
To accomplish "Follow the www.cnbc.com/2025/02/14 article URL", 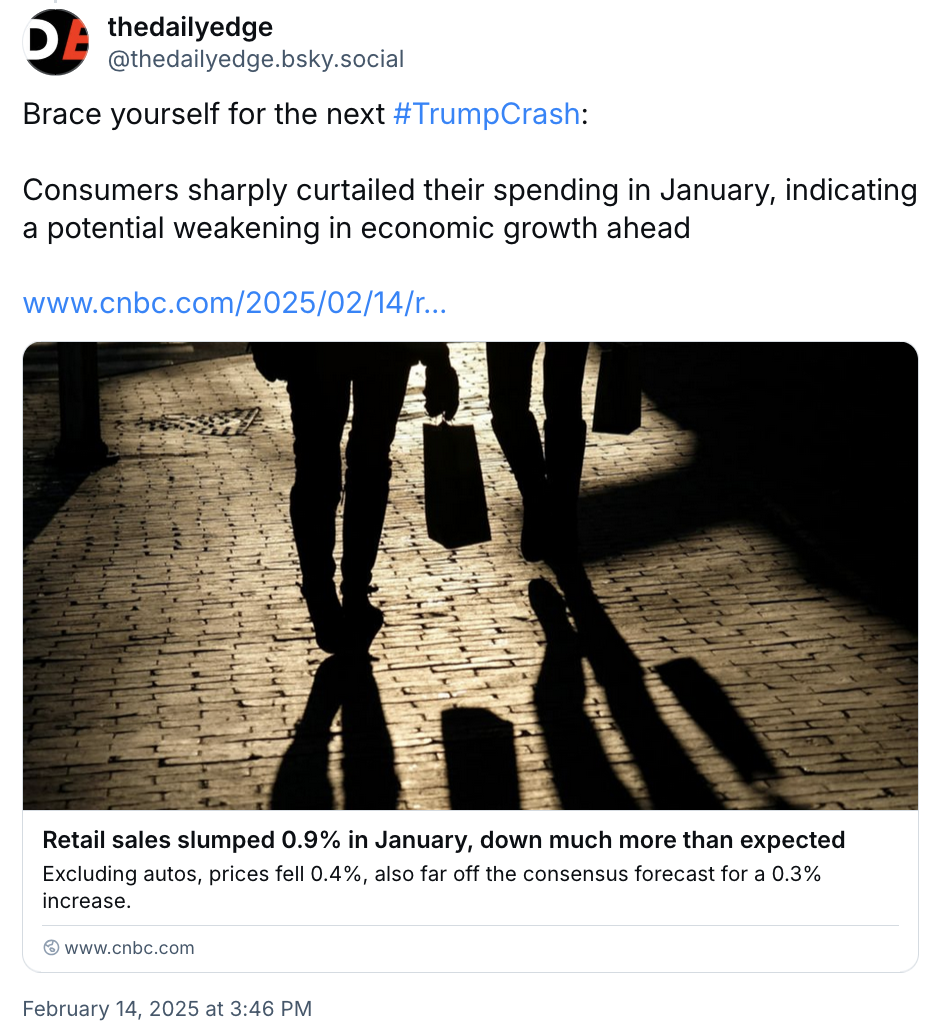I will [234, 303].
